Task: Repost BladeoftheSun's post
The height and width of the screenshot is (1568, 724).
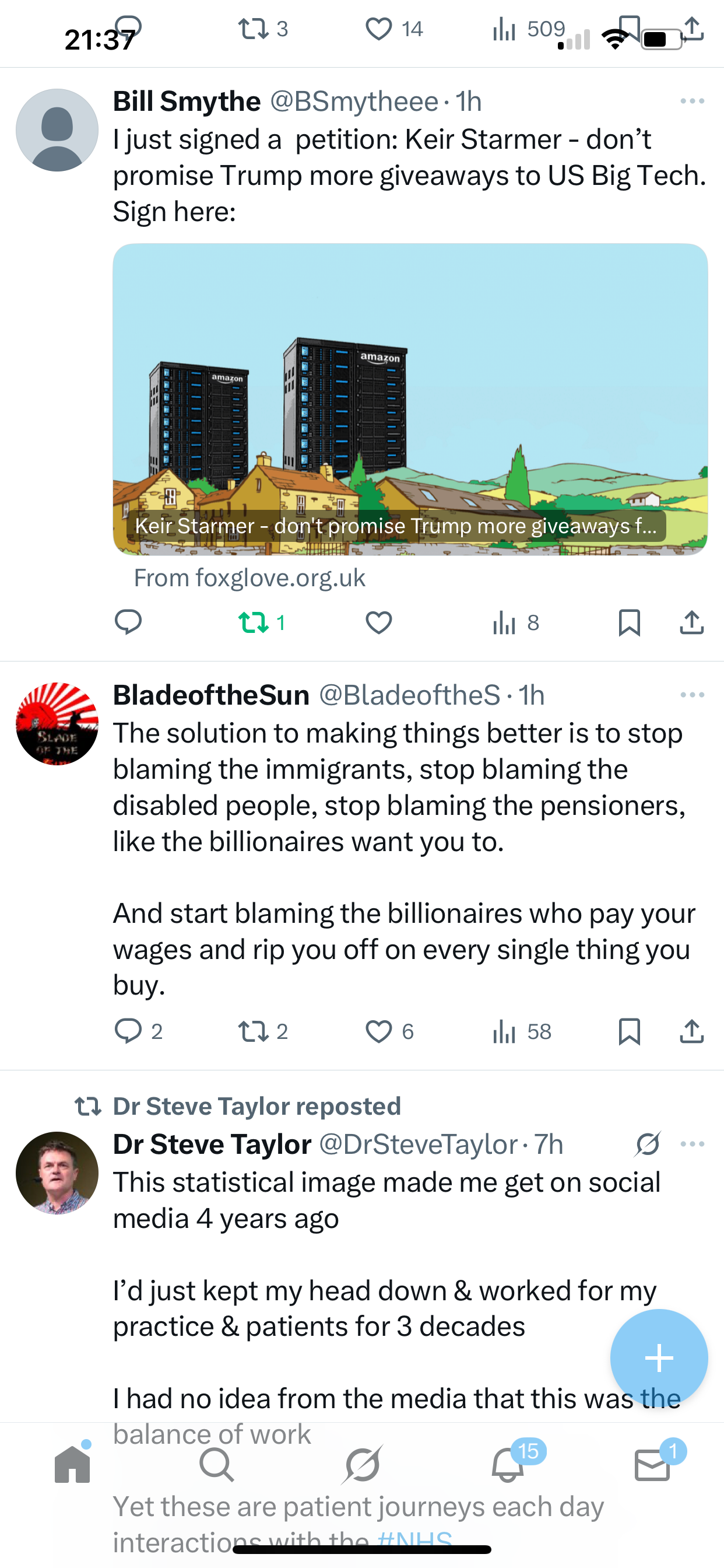Action: (254, 1031)
